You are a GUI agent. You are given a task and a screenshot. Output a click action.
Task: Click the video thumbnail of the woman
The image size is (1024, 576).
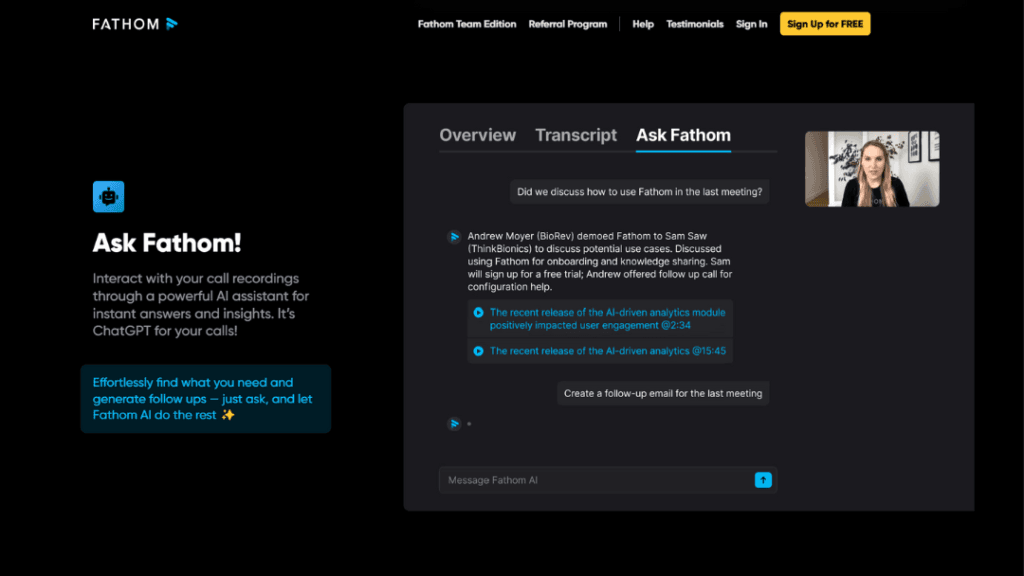click(872, 169)
